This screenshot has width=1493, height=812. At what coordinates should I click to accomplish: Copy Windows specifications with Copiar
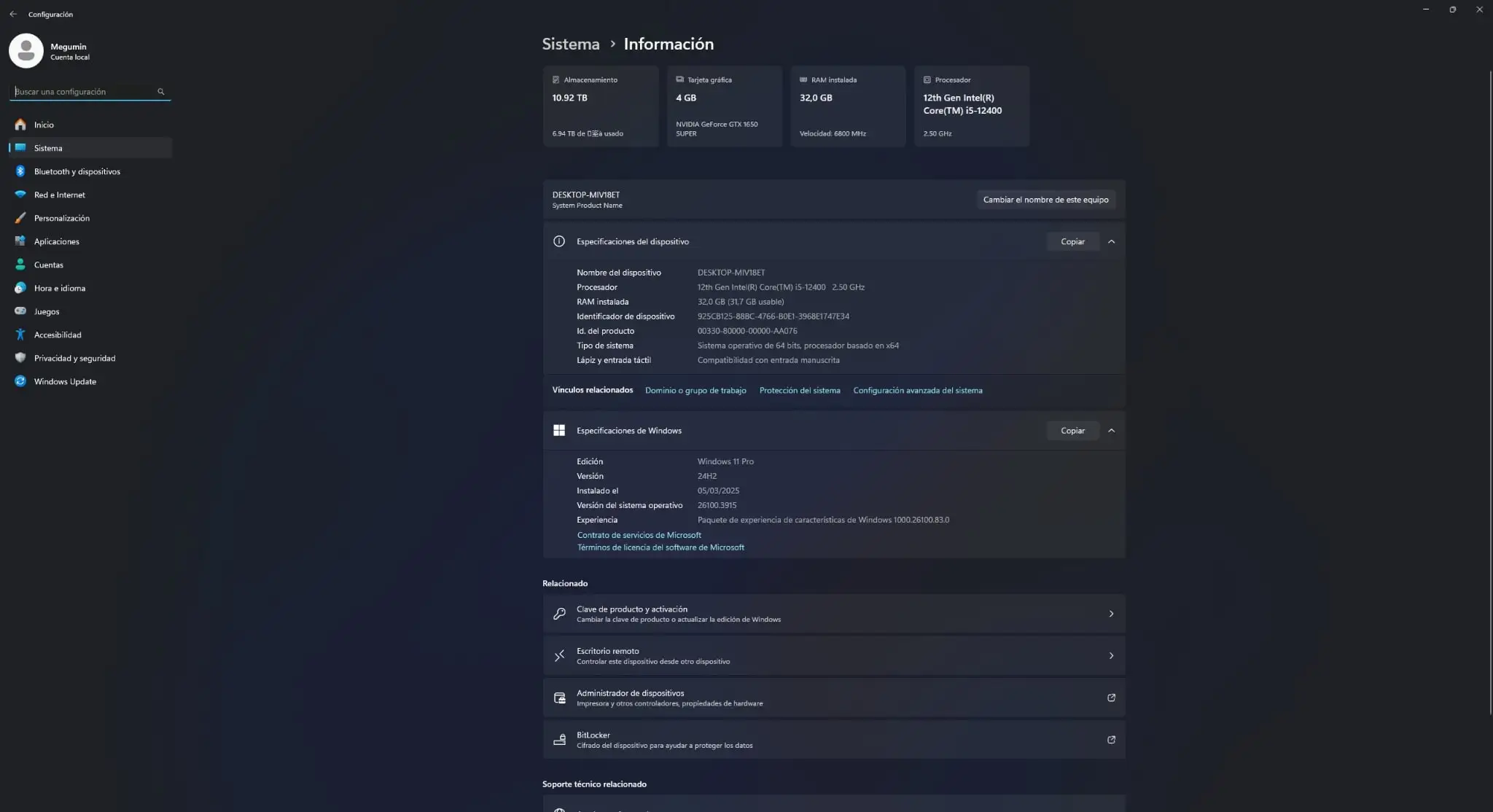click(1072, 431)
